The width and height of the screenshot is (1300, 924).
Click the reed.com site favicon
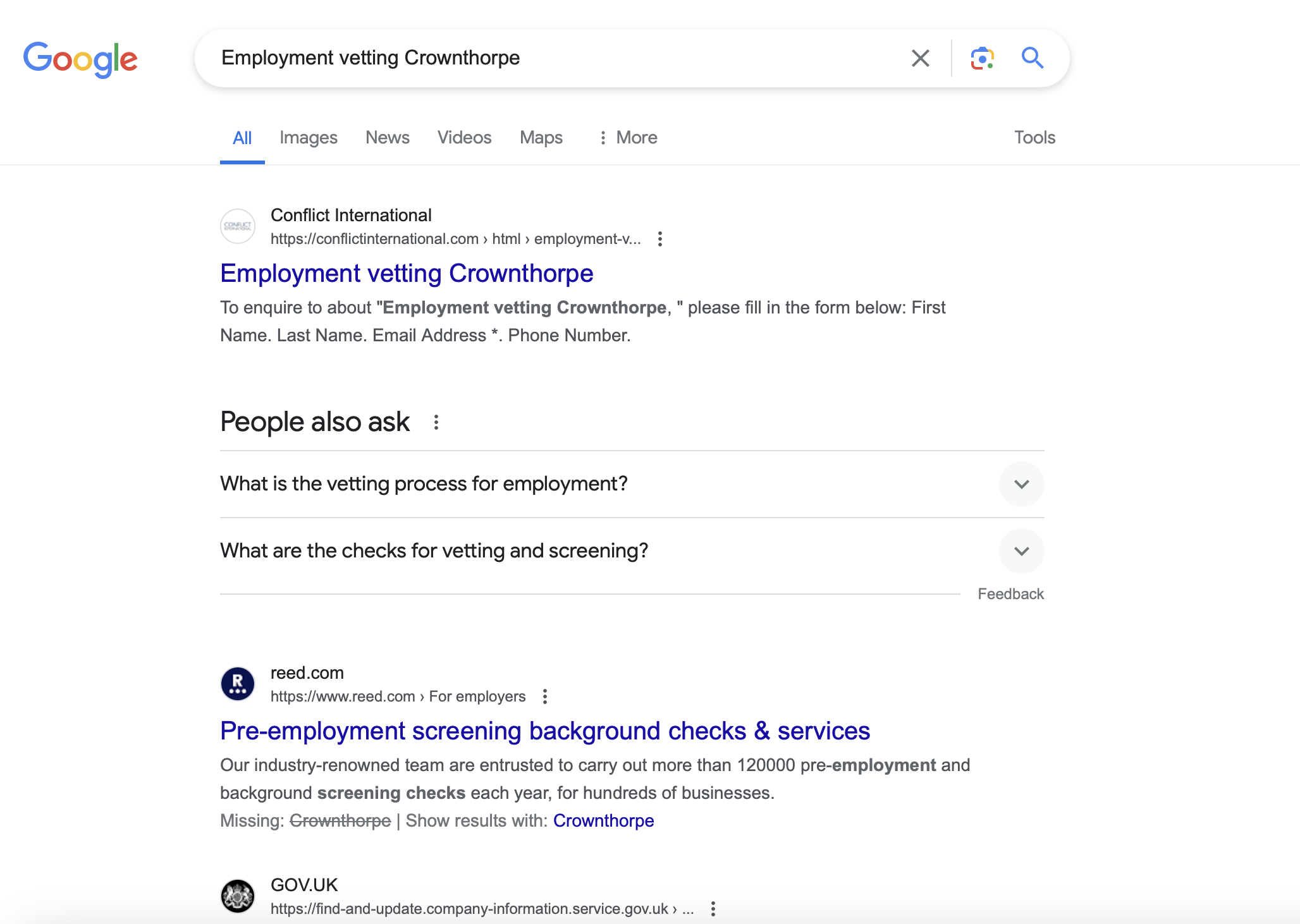(238, 684)
